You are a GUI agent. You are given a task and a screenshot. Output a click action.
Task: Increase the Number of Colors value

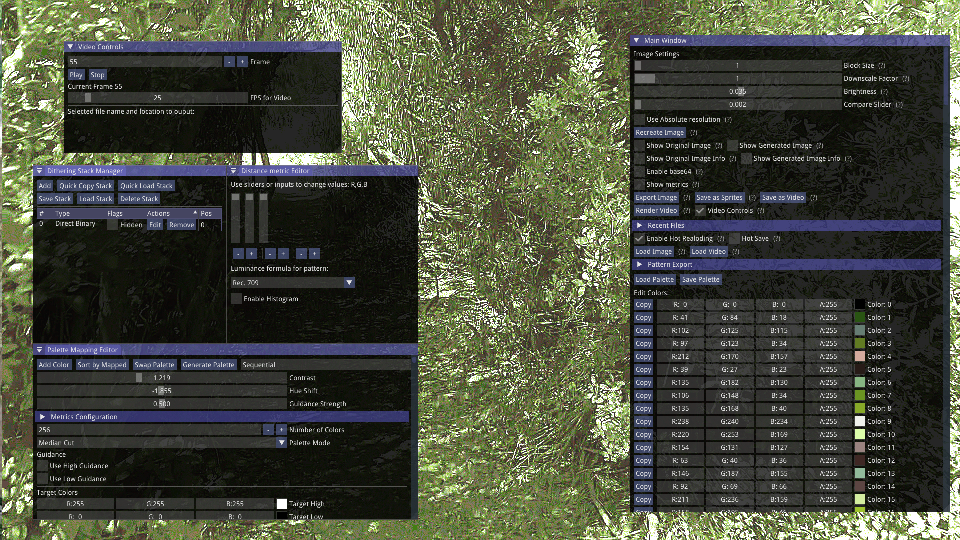pyautogui.click(x=281, y=429)
